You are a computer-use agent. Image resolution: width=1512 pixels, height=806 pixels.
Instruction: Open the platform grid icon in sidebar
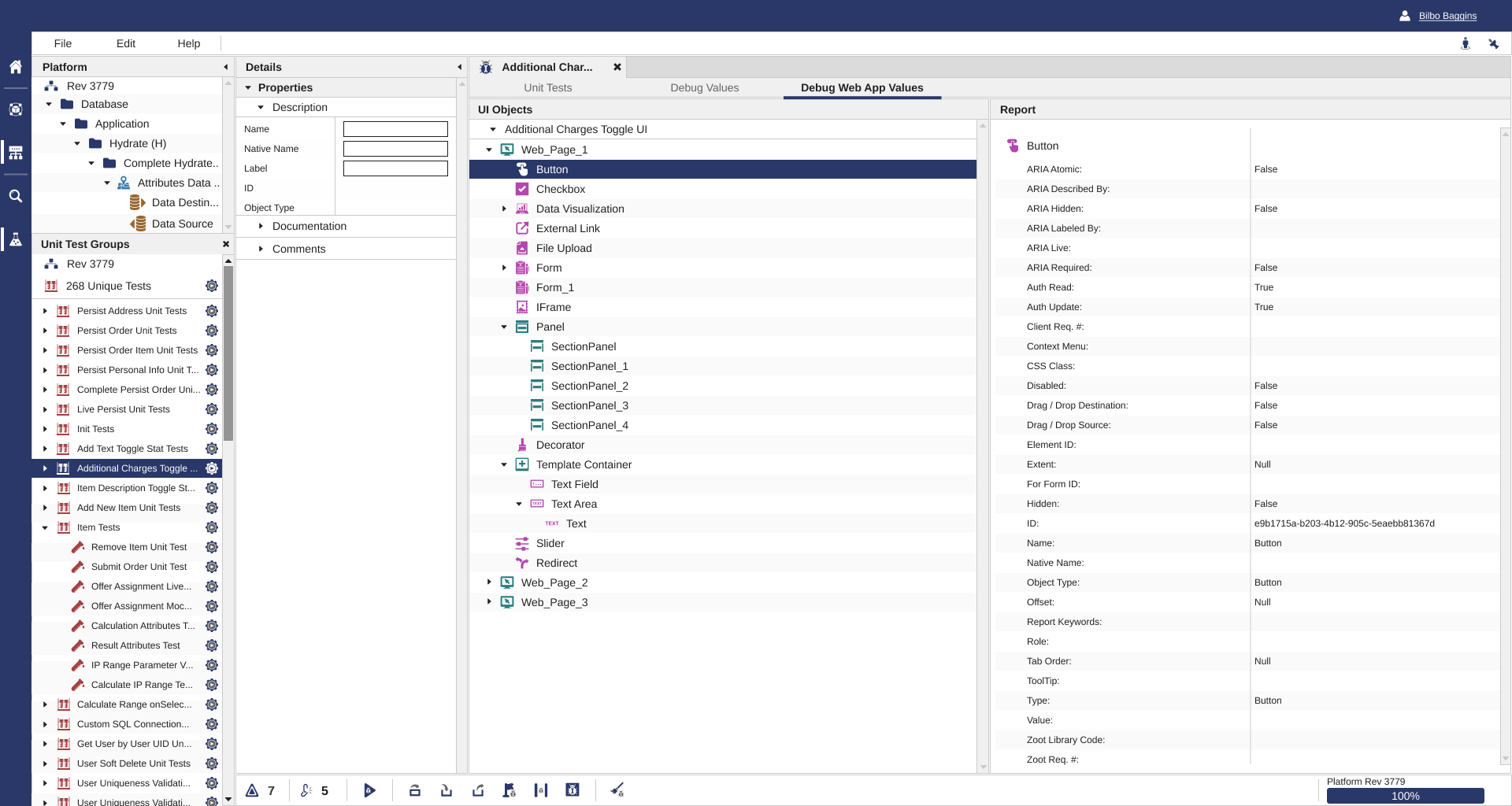15,153
